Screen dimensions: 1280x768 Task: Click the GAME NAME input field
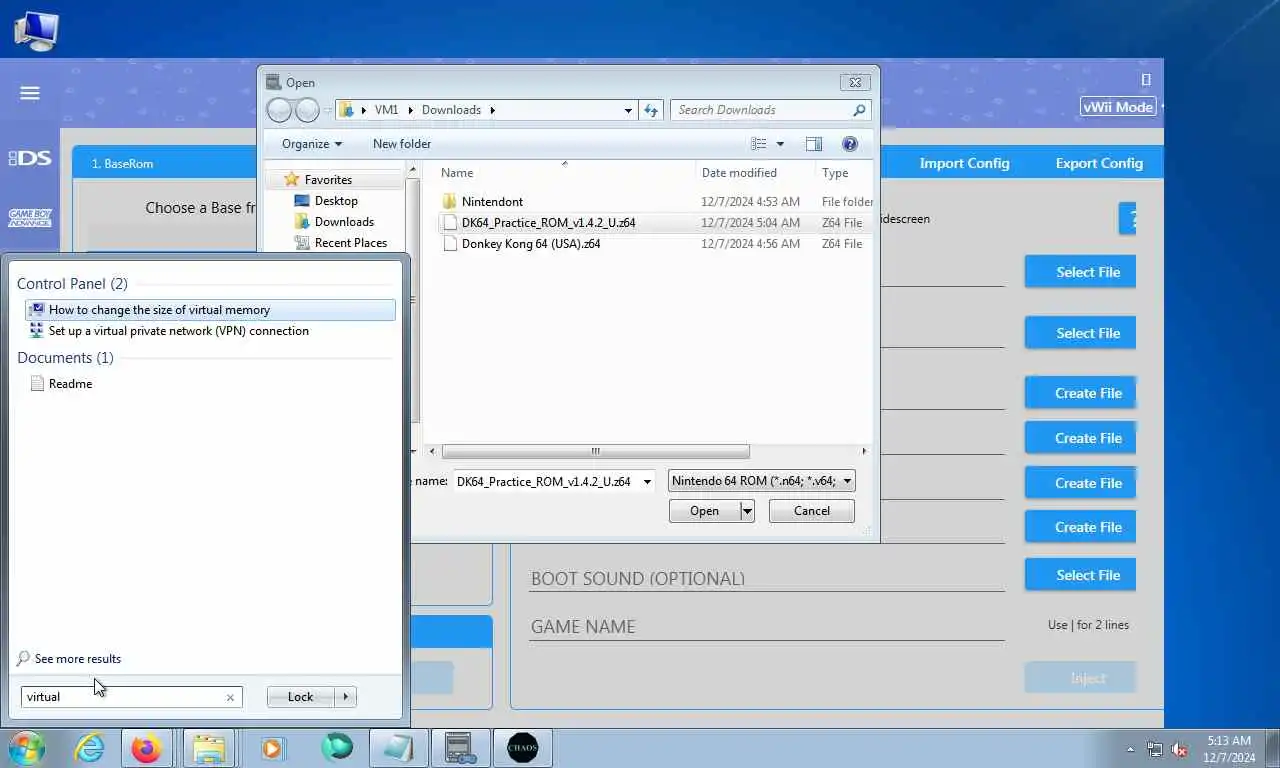[x=767, y=627]
